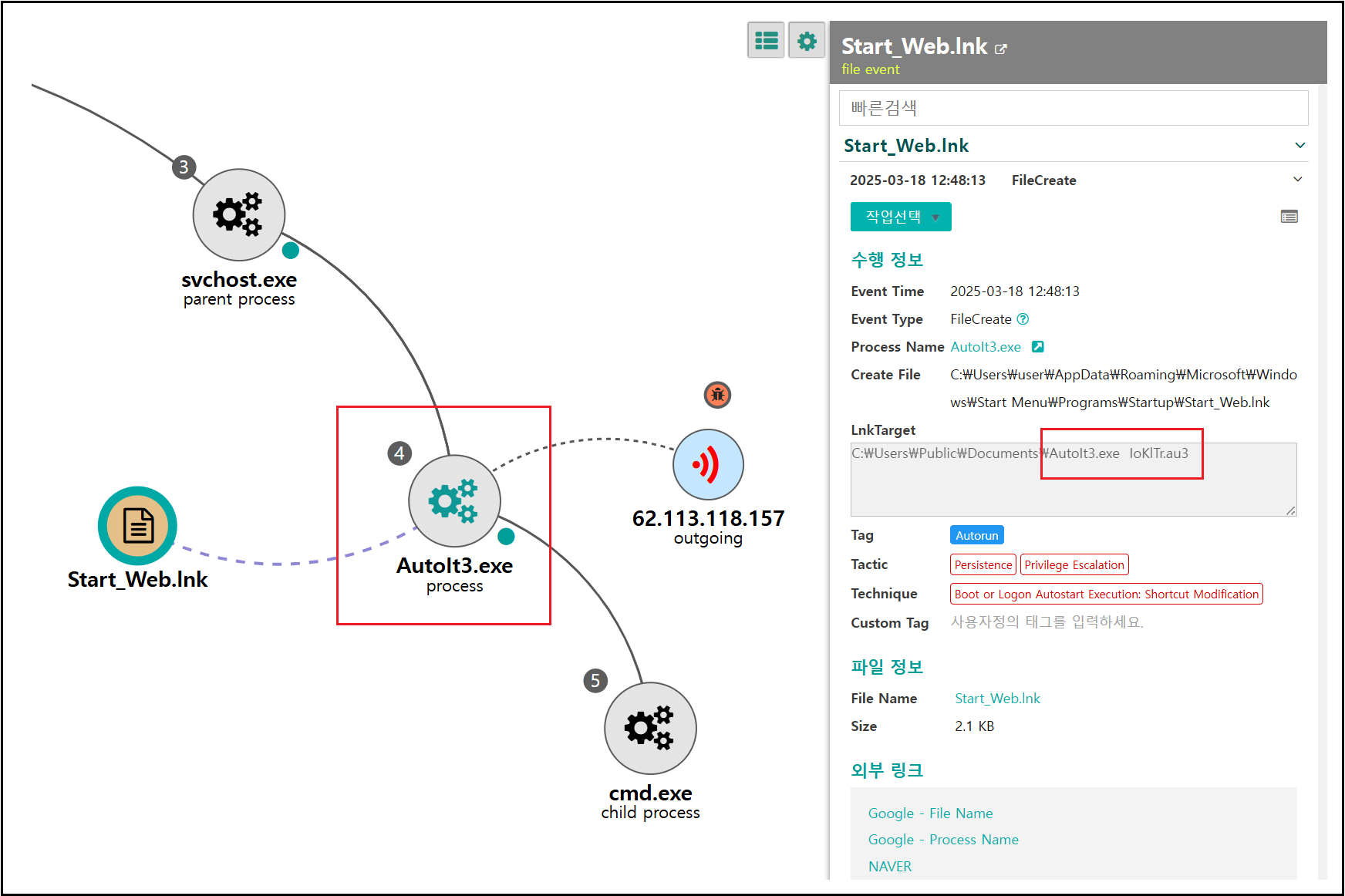The image size is (1345, 896).
Task: Click the FileCreate Event Type value
Action: [x=981, y=319]
